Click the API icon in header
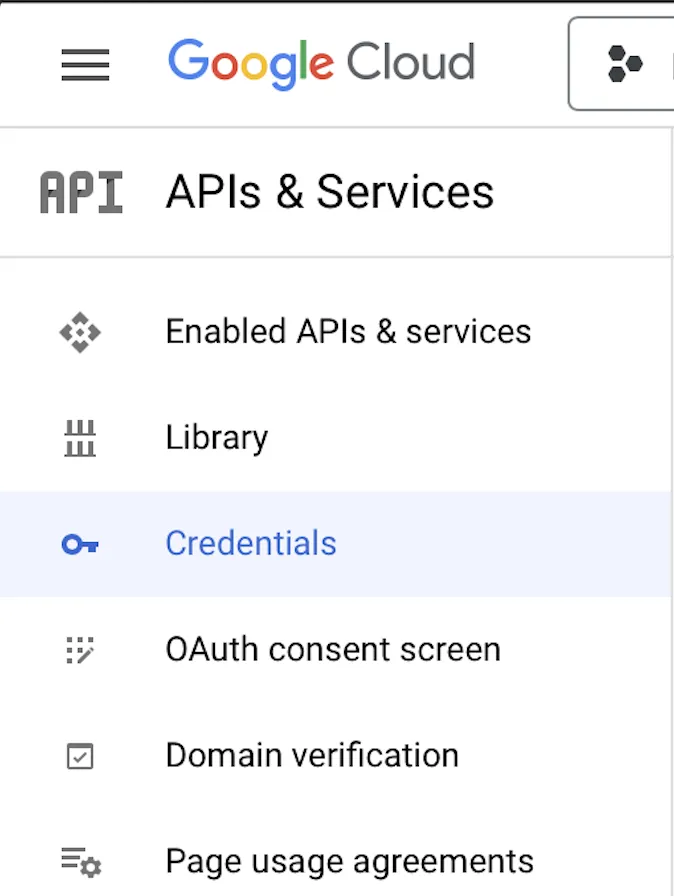 click(x=81, y=192)
